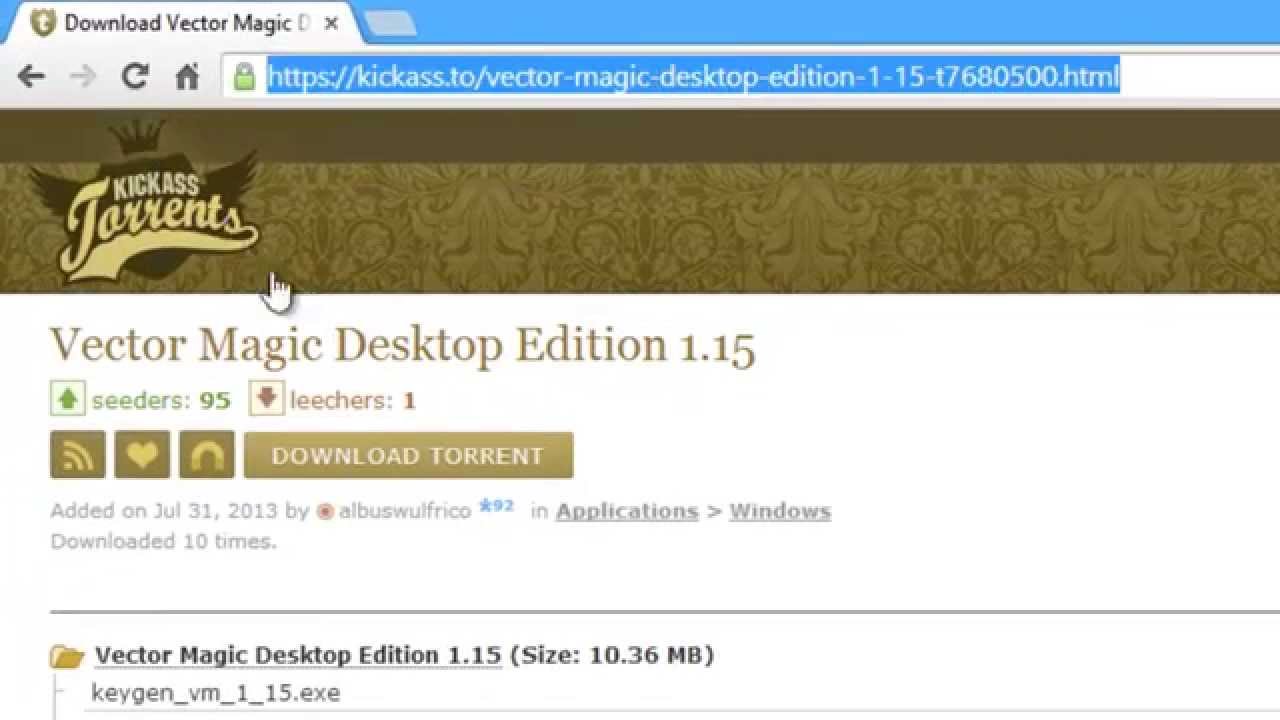Reload the current page
The width and height of the screenshot is (1280, 720).
pos(135,75)
